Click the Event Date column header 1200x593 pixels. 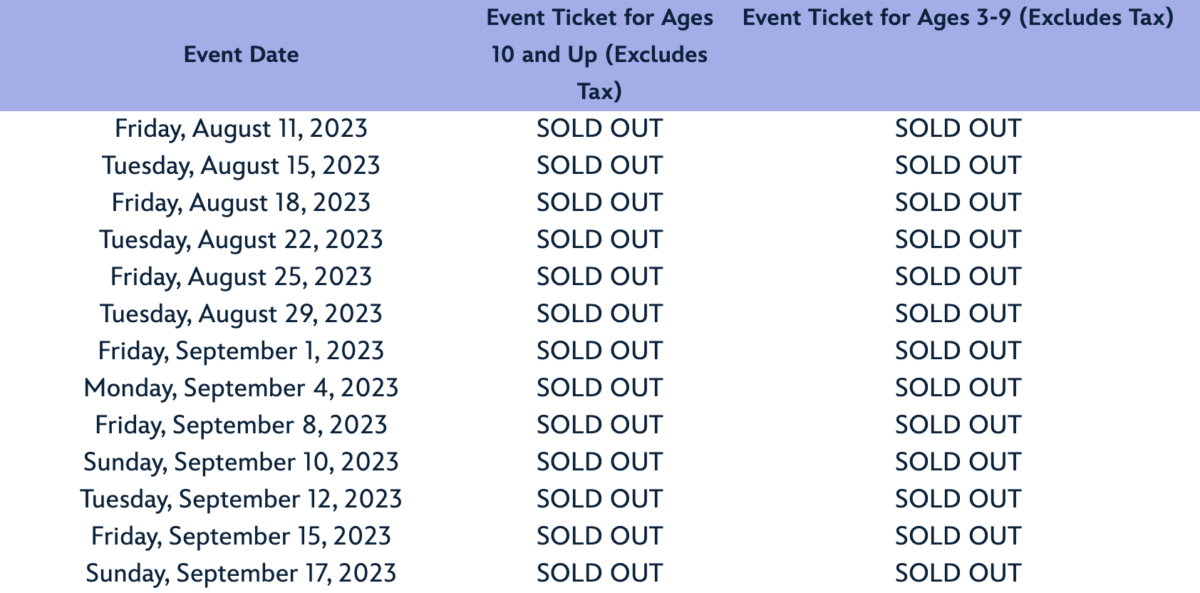click(x=241, y=55)
